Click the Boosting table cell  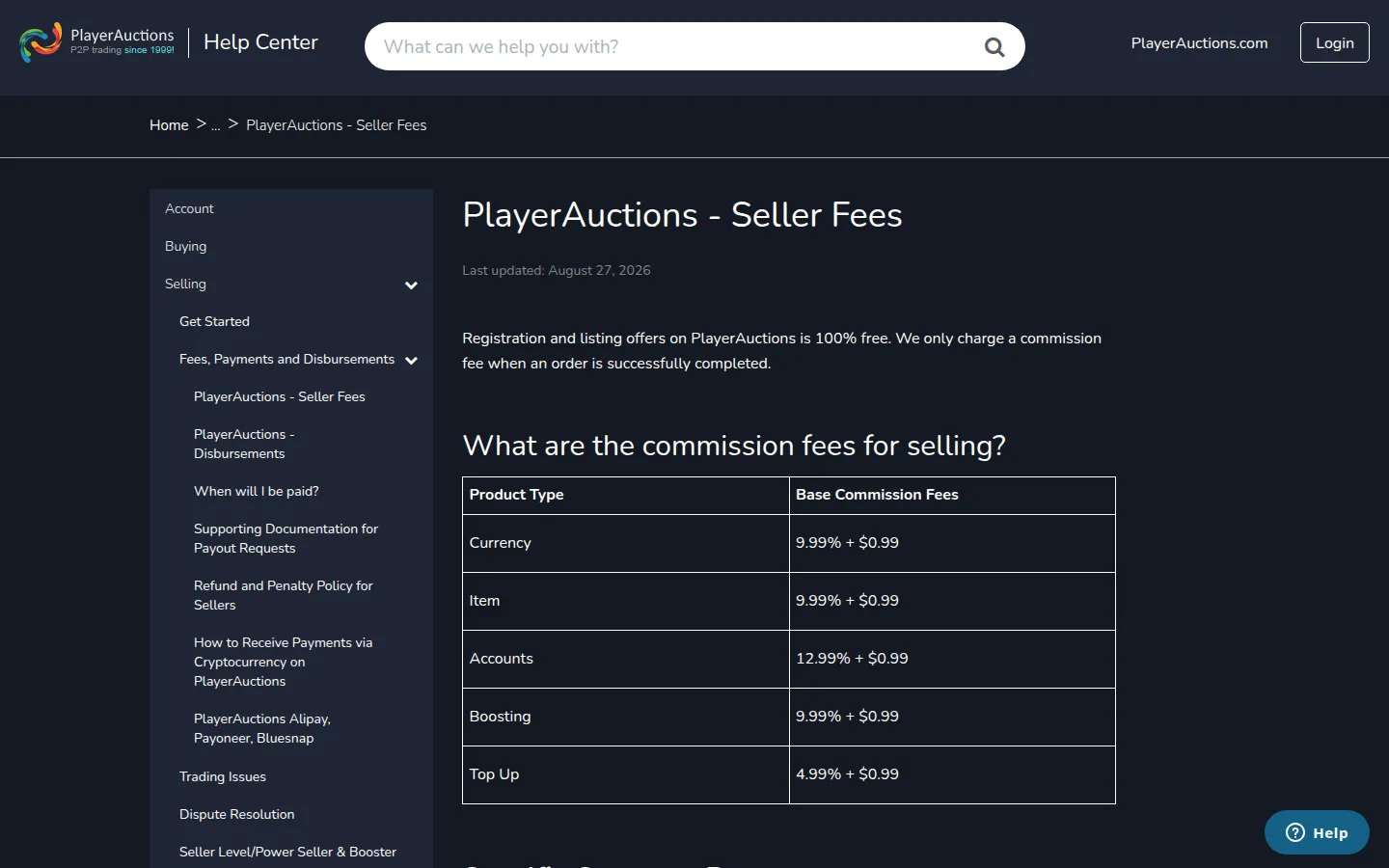tap(626, 717)
